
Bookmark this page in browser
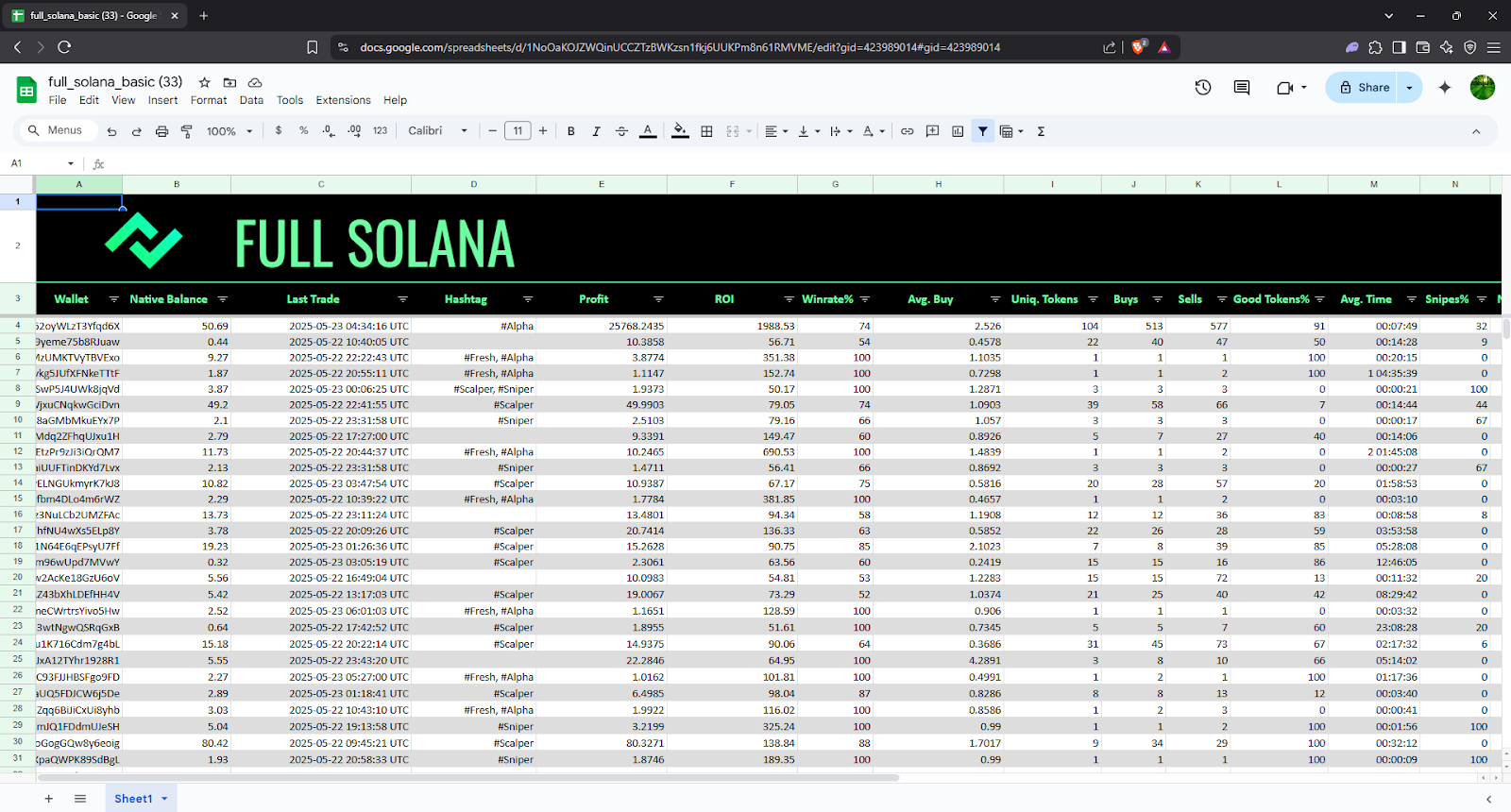(x=313, y=47)
